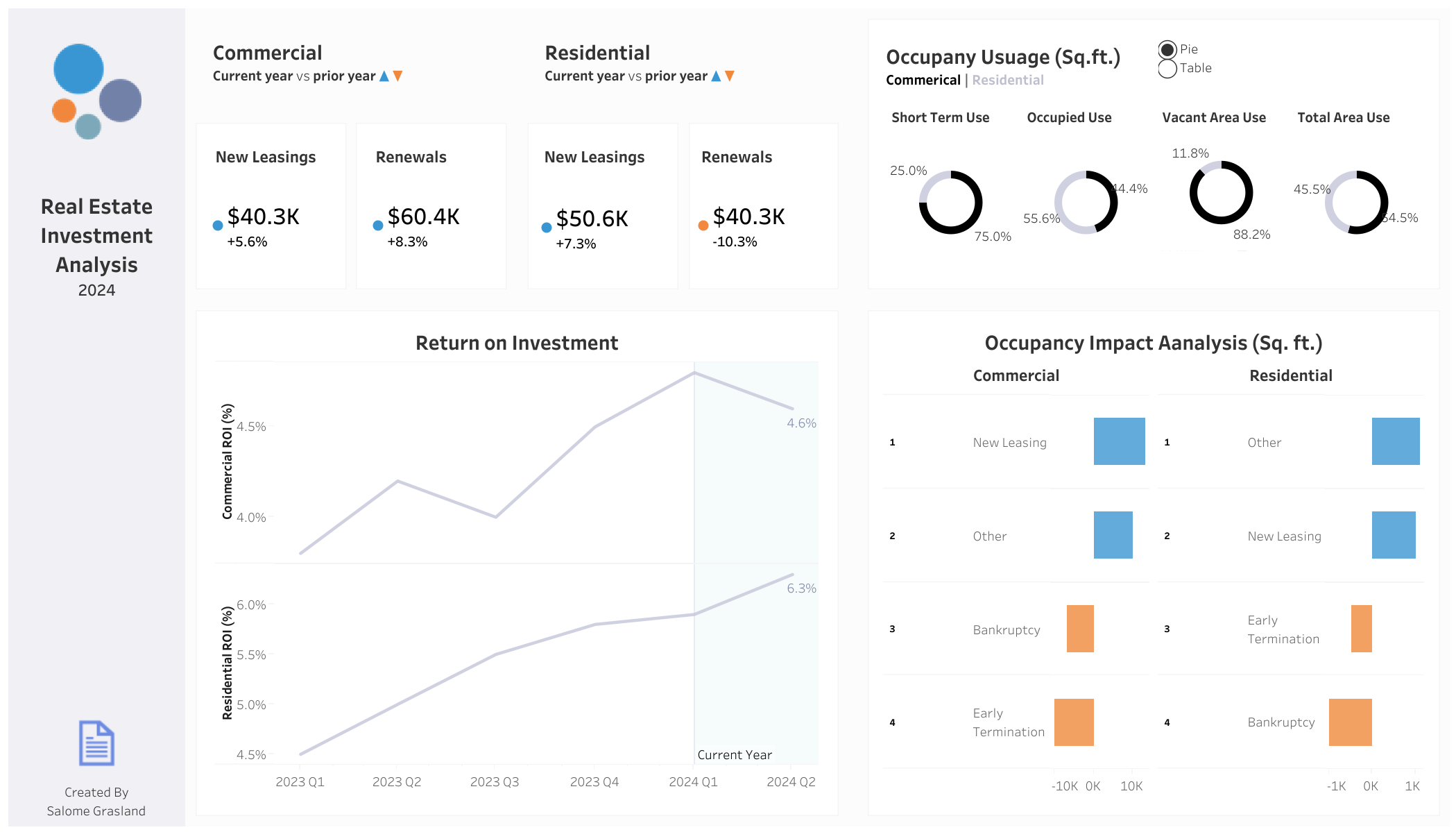This screenshot has width=1456, height=832.
Task: Switch to the Residential occupancy usage tab
Action: pyautogui.click(x=1008, y=80)
